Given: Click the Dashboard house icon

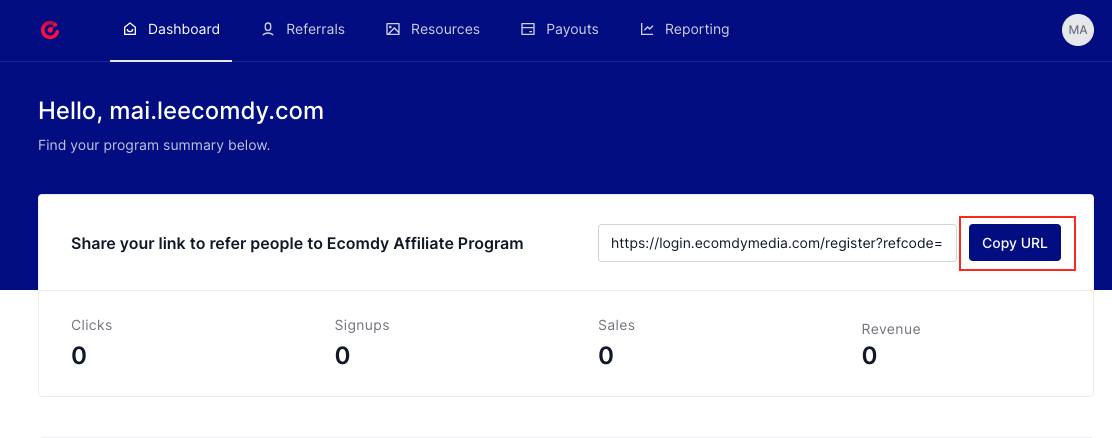Looking at the screenshot, I should (130, 29).
